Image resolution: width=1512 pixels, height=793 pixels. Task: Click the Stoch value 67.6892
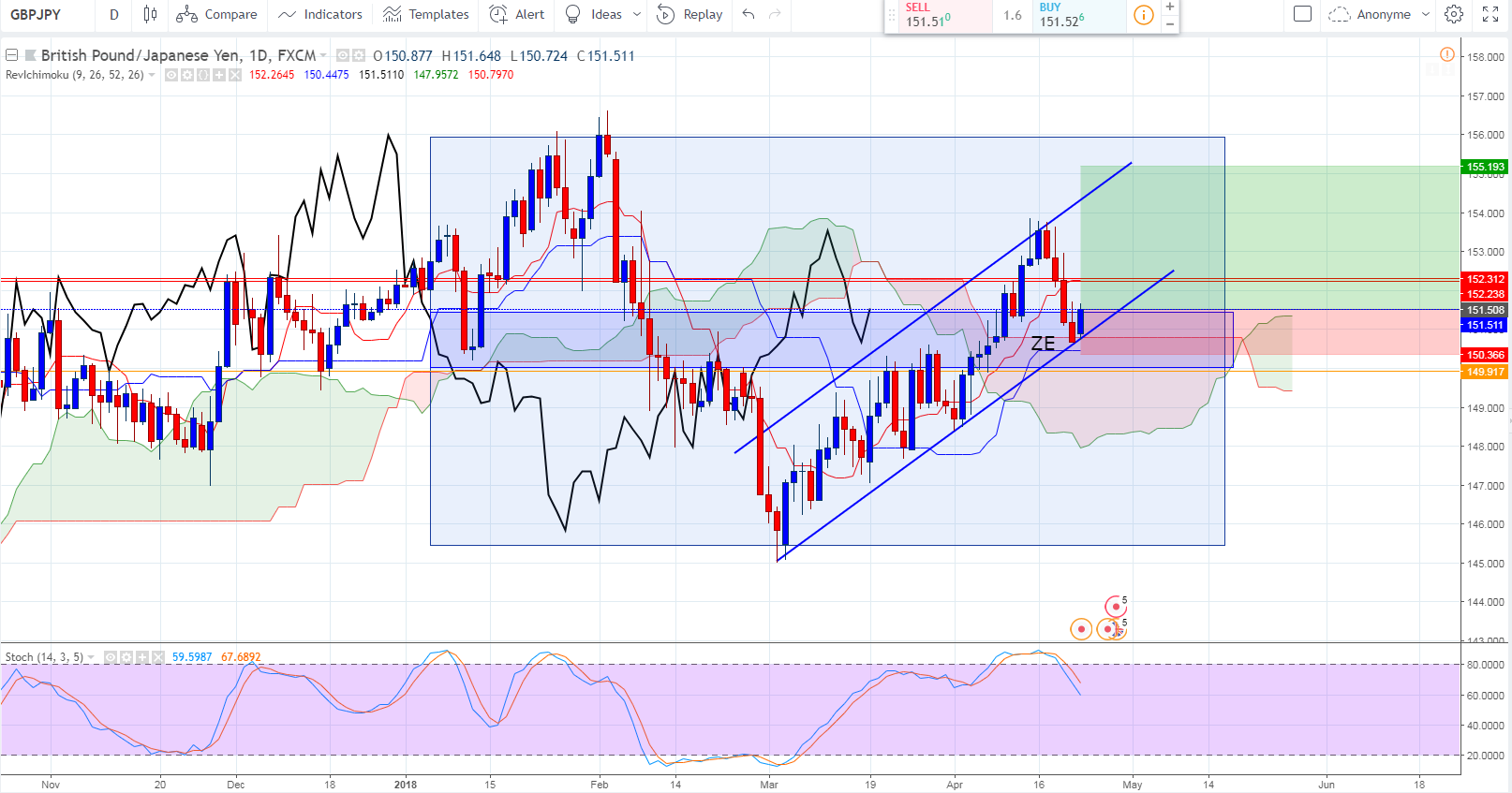pyautogui.click(x=241, y=657)
